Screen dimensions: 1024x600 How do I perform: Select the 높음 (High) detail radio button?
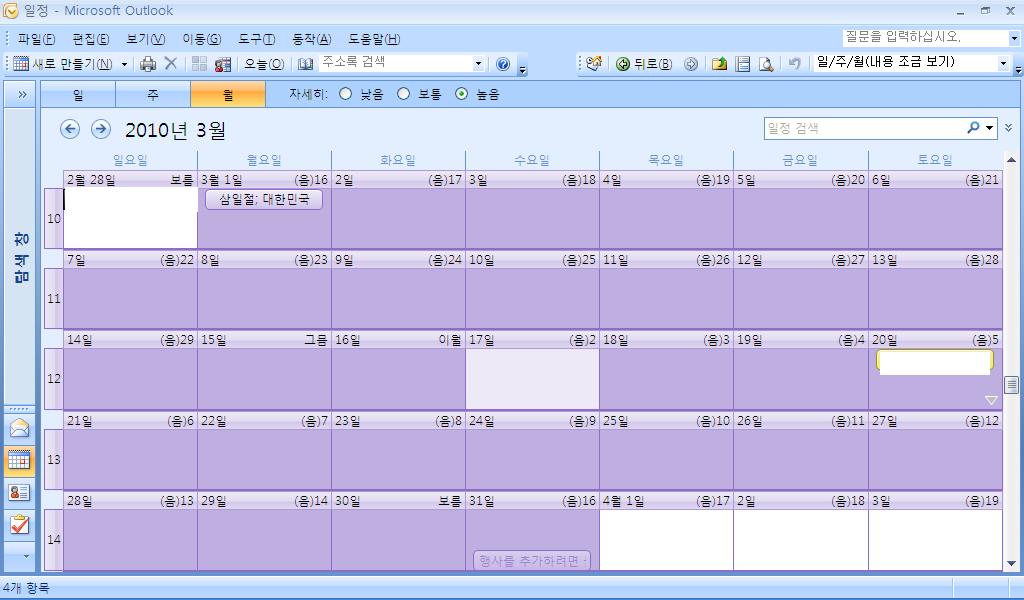coord(462,94)
